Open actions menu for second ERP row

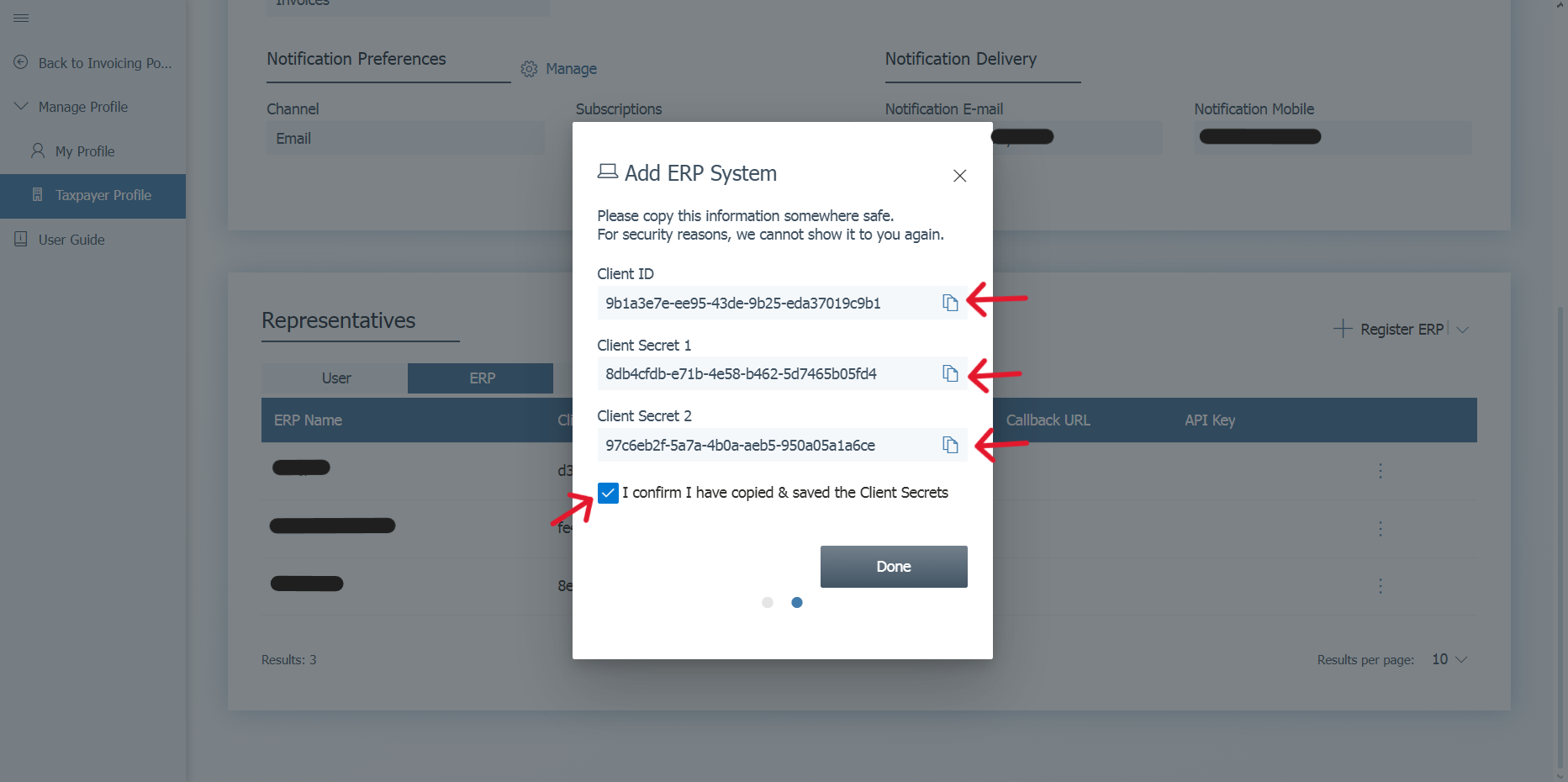tap(1380, 529)
